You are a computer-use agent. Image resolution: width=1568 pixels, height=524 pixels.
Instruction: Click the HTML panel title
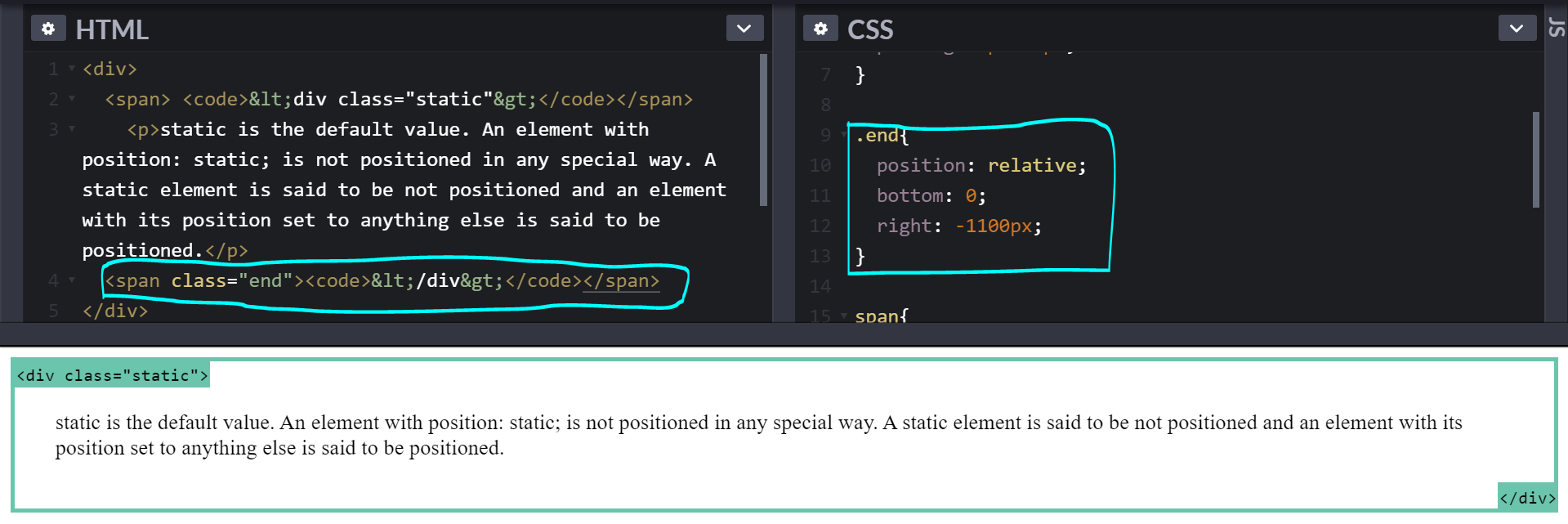click(x=112, y=29)
